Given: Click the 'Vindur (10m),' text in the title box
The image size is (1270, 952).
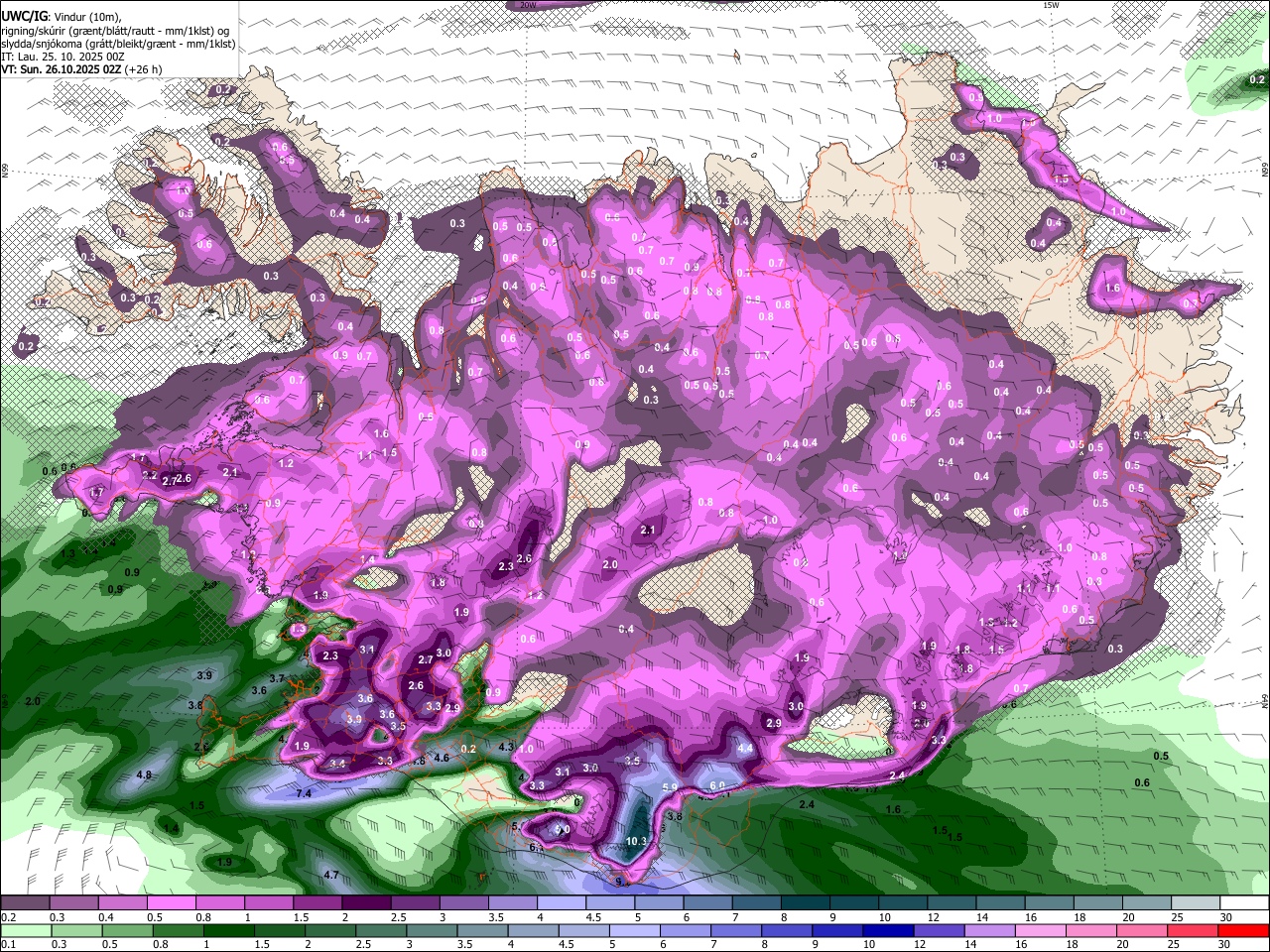Looking at the screenshot, I should [x=86, y=17].
